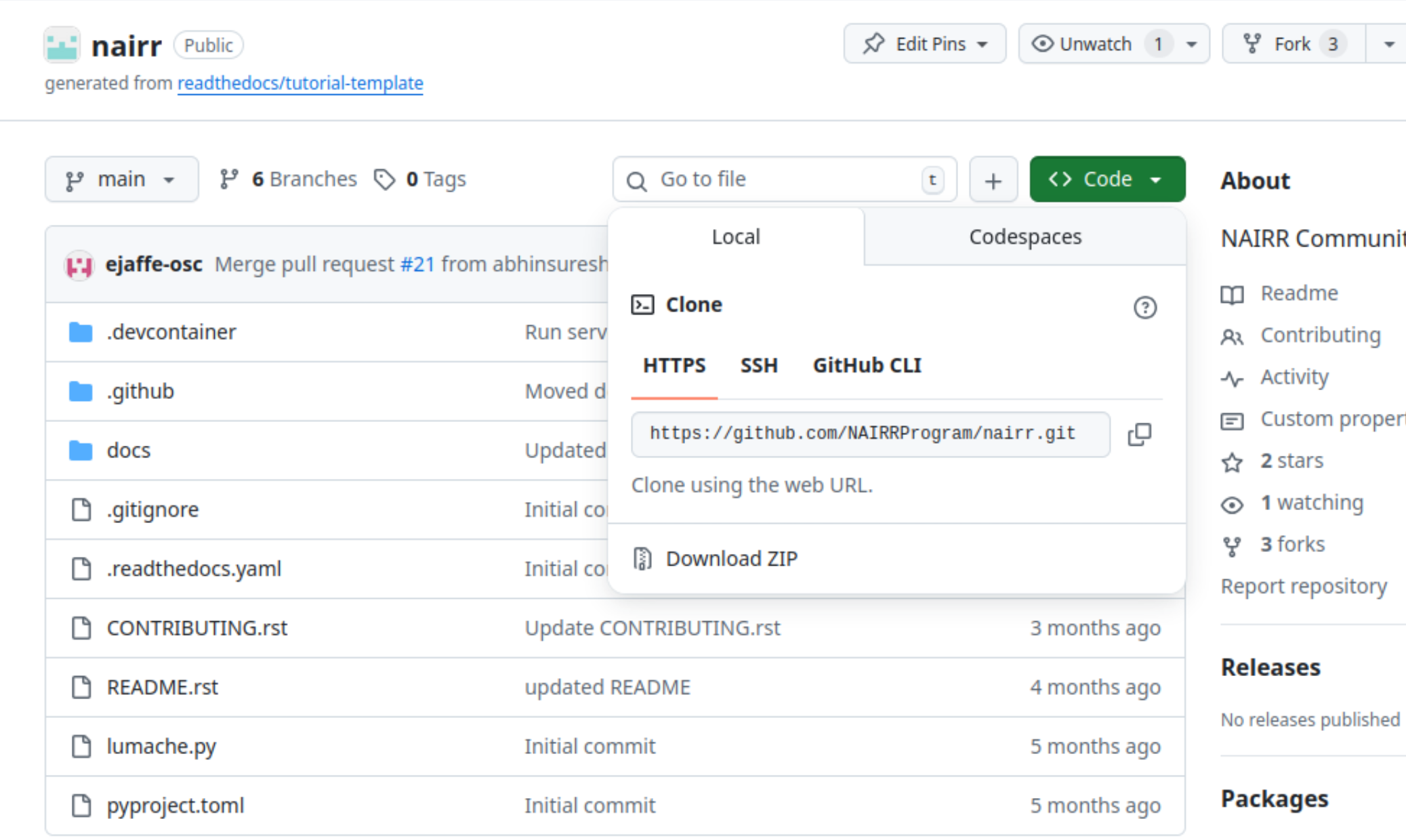
Task: Fork the nairr repository
Action: click(x=1293, y=44)
